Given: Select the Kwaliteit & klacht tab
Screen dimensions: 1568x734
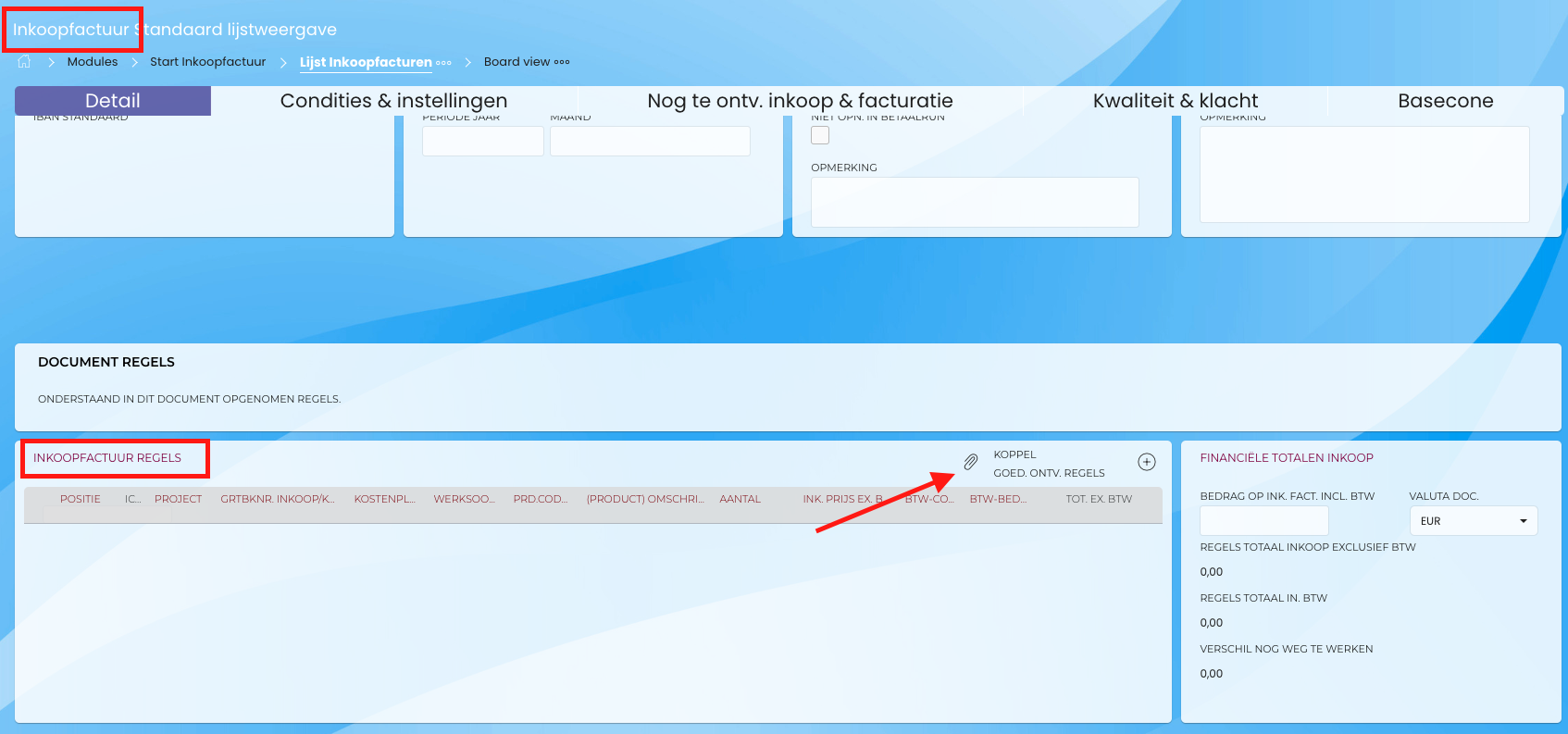Looking at the screenshot, I should 1176,101.
